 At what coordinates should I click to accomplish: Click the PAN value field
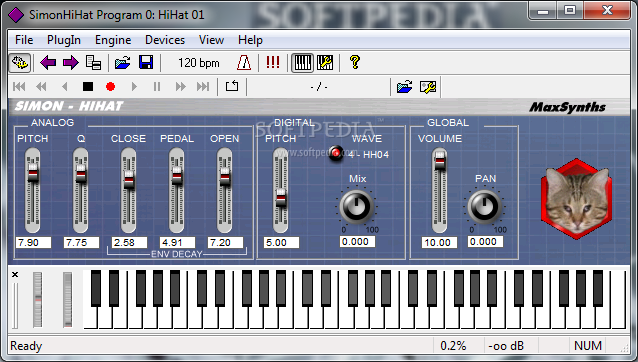pos(485,242)
